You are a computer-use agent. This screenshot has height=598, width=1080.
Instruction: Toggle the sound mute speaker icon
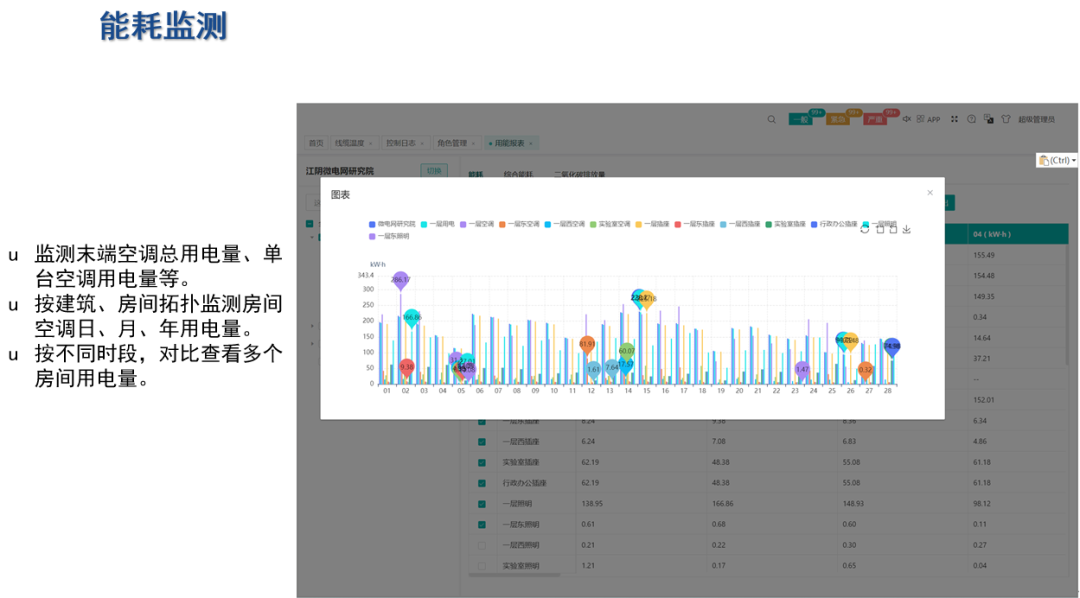point(907,119)
